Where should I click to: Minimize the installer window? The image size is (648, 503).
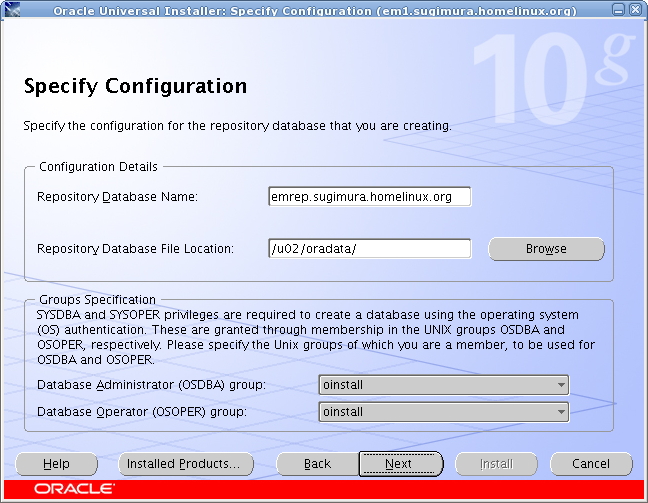[618, 9]
